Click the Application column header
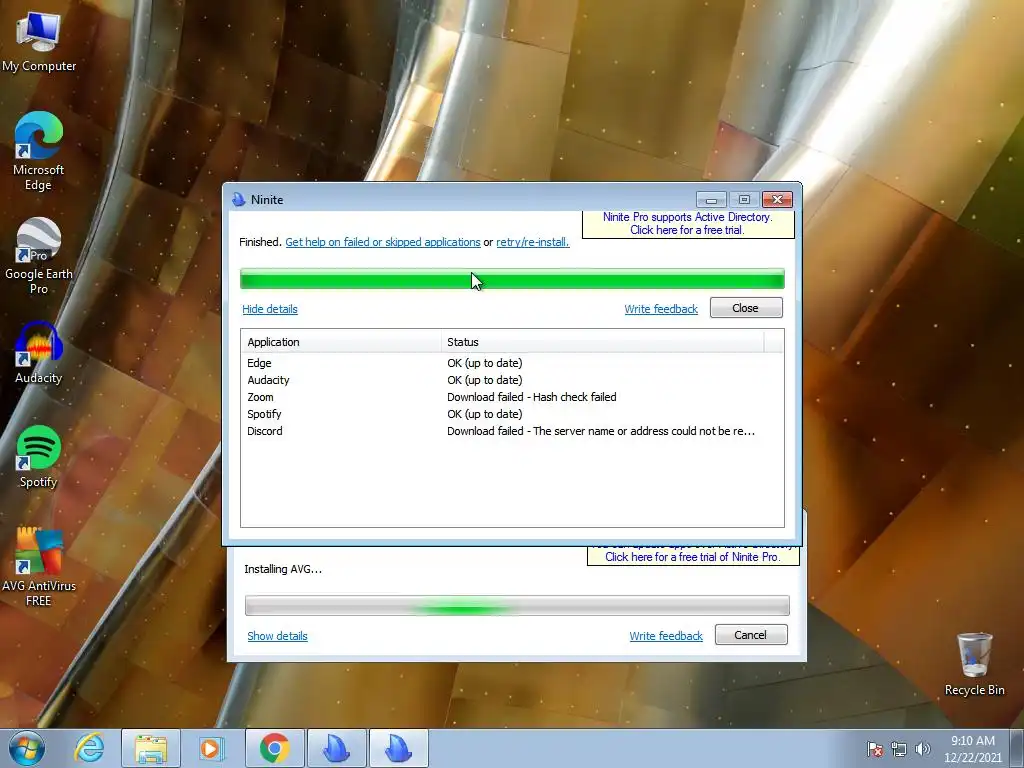1024x768 pixels. click(341, 342)
